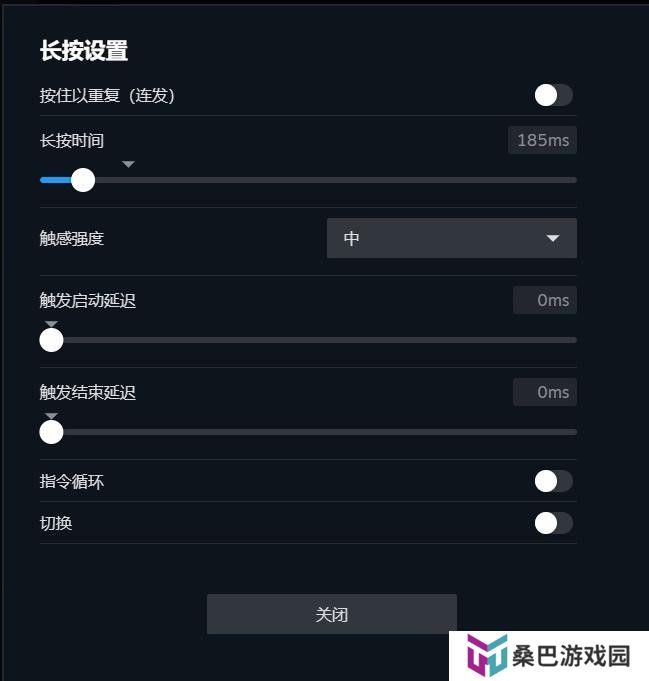Click the 触发启动延迟 0ms value field
This screenshot has width=649, height=681.
[x=545, y=300]
